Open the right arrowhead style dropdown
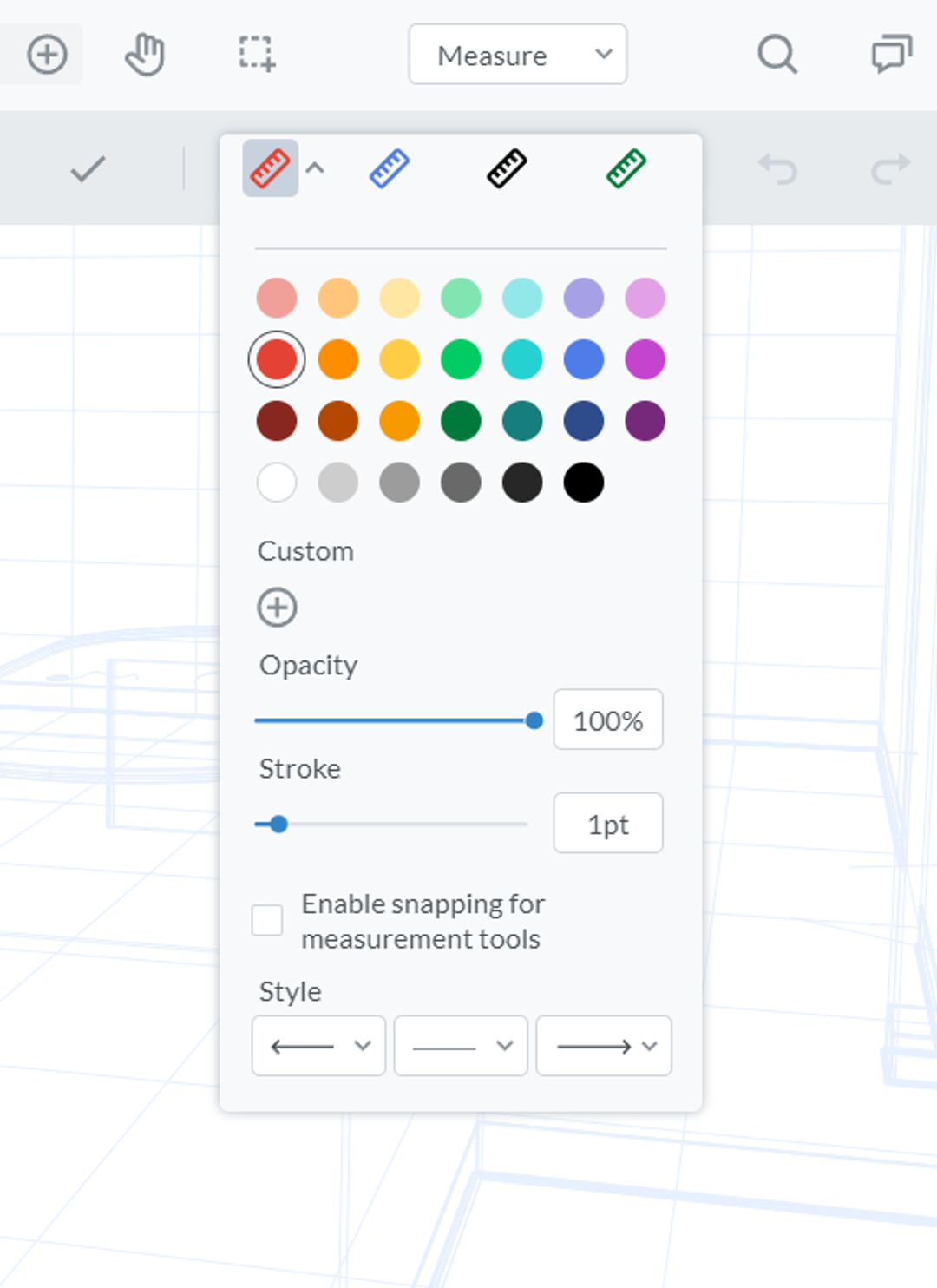 tap(603, 1046)
